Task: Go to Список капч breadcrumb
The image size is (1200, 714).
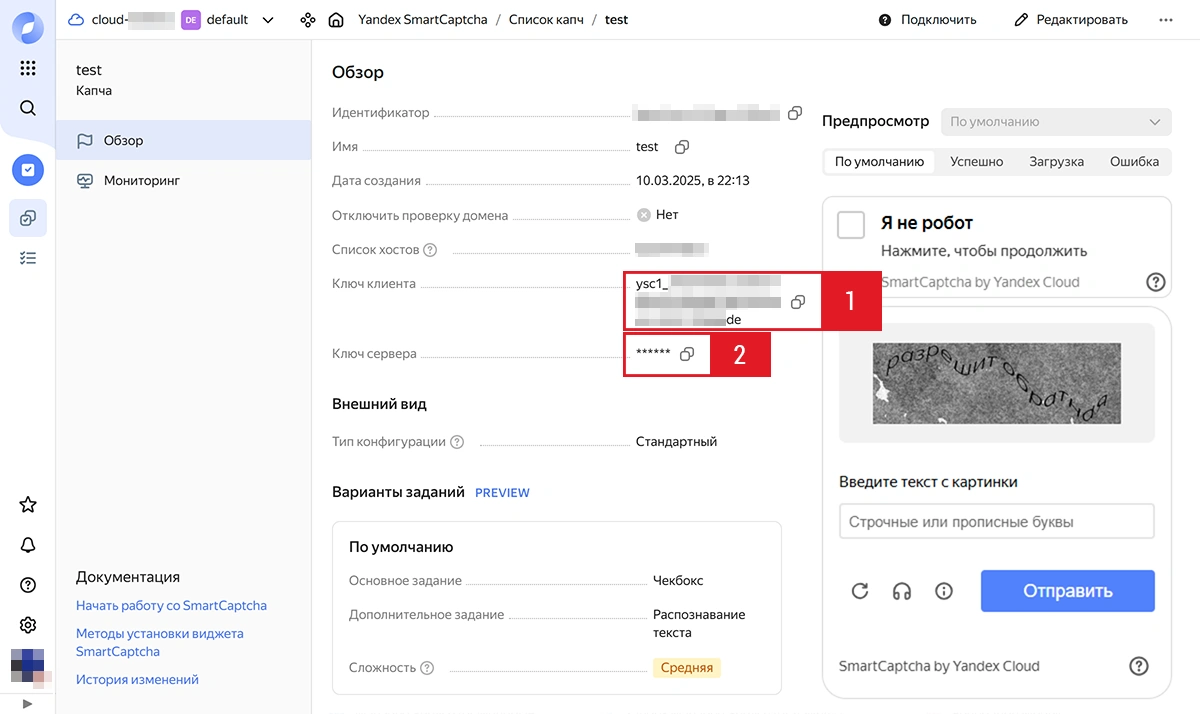Action: [548, 20]
